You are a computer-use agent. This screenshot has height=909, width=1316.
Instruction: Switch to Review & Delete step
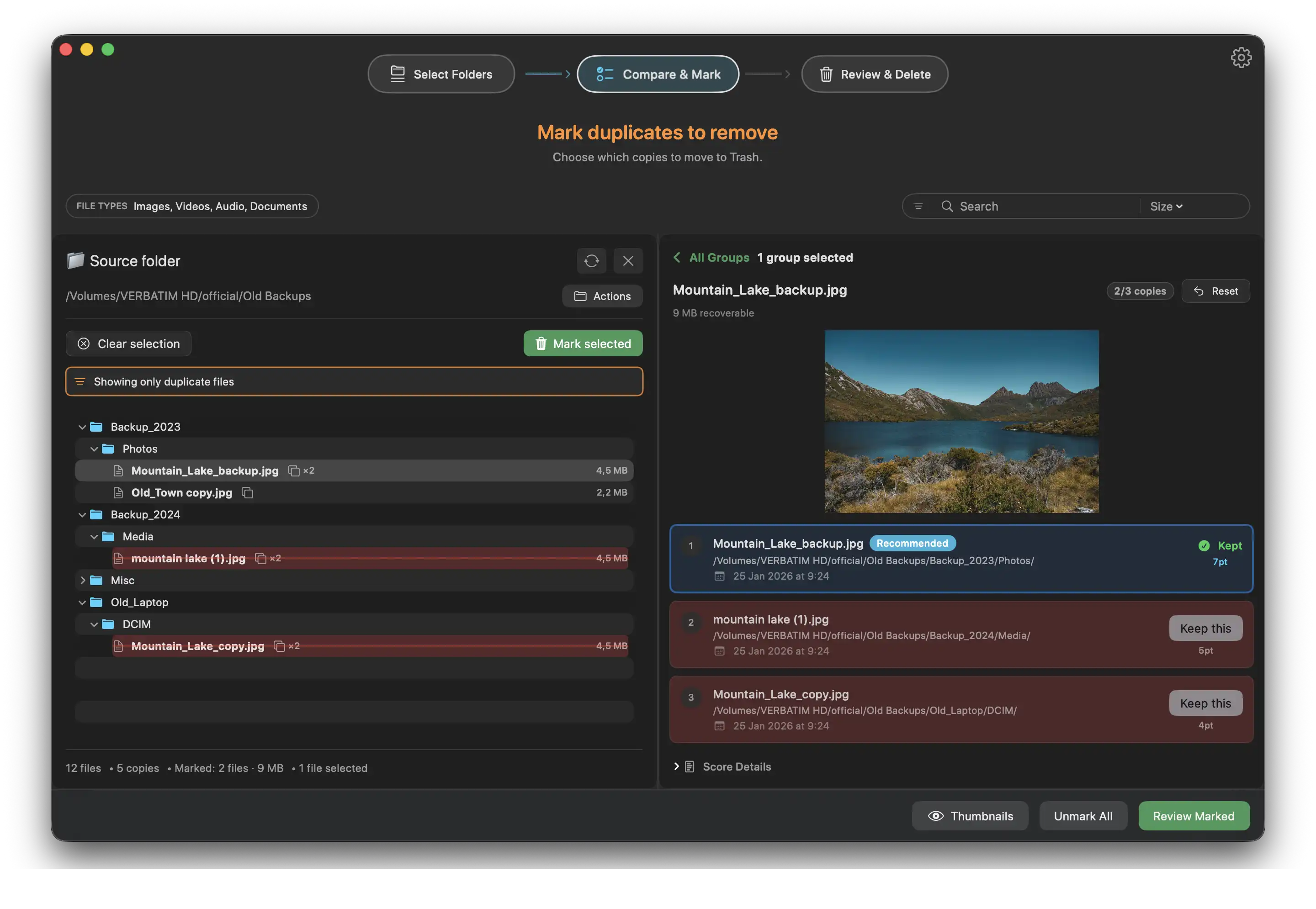[875, 74]
